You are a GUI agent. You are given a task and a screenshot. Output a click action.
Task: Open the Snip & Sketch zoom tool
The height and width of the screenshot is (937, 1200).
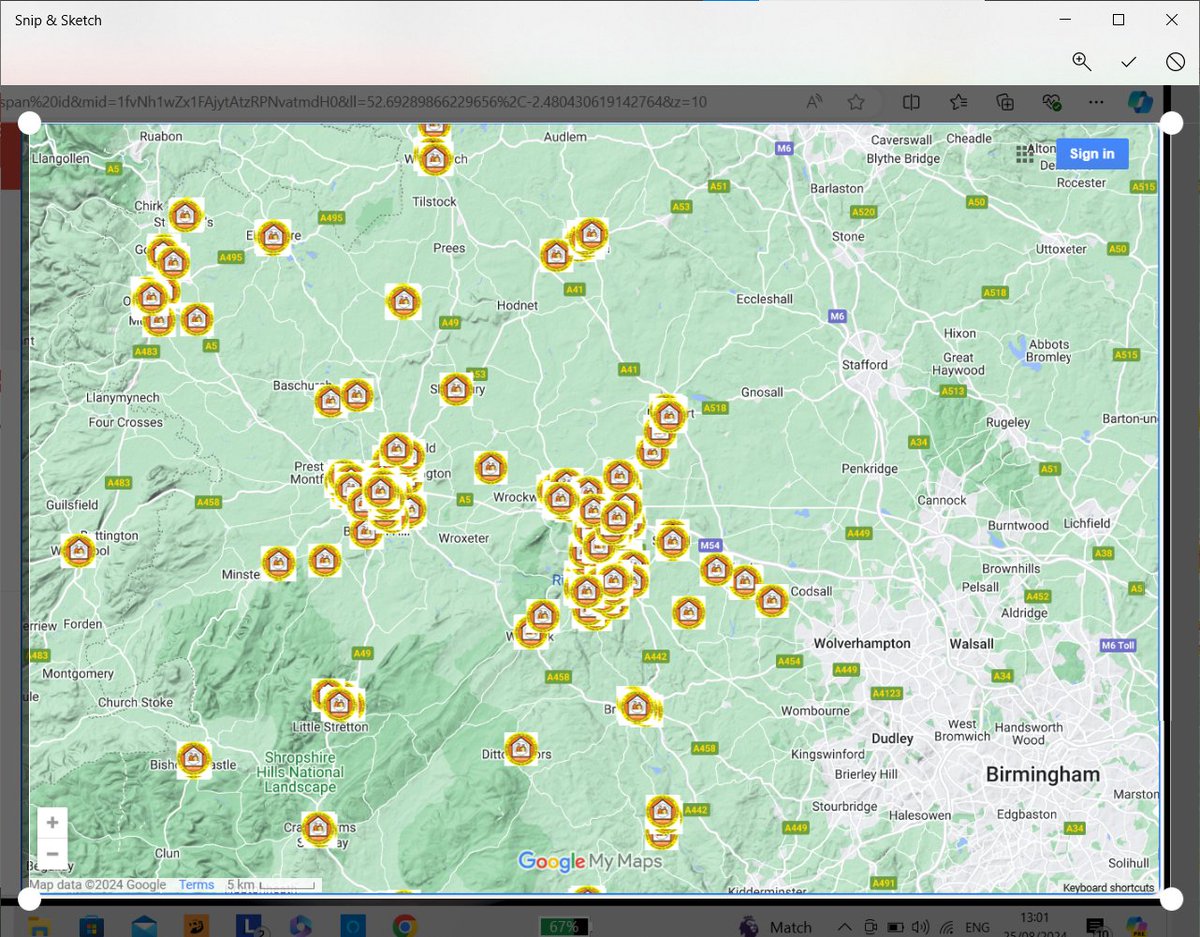pos(1081,61)
